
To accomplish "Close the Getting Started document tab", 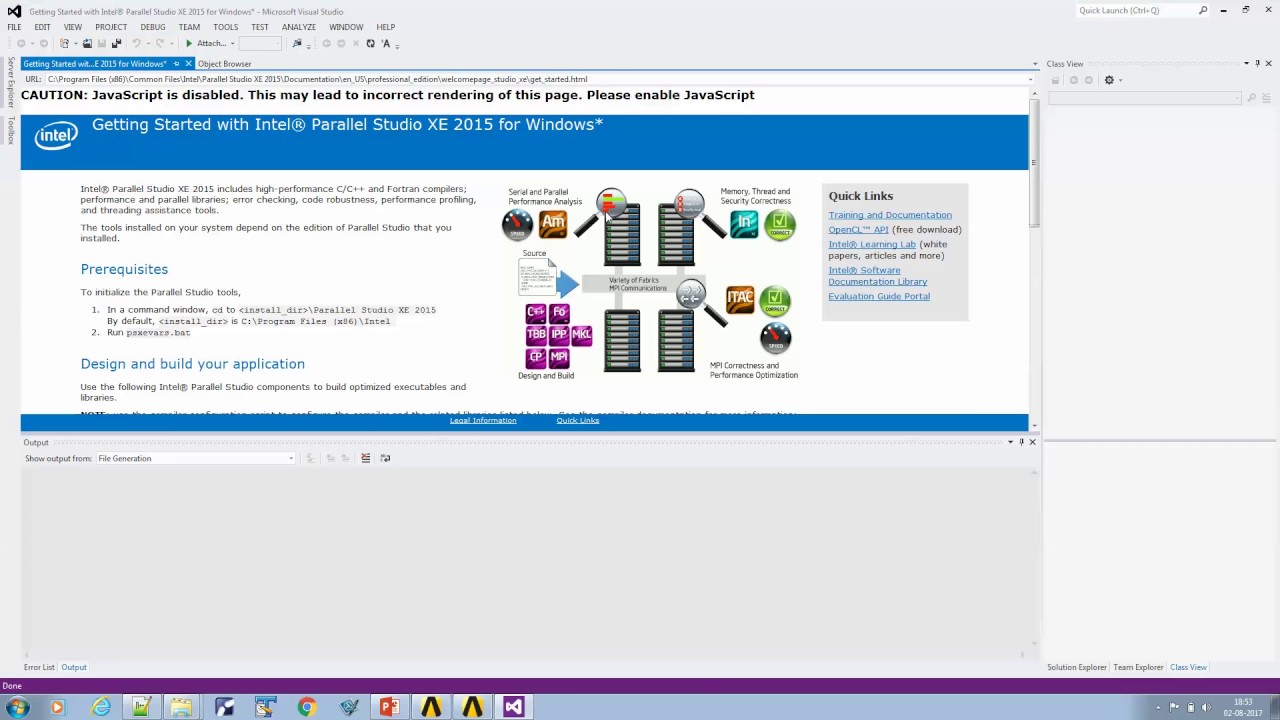I will pos(188,63).
